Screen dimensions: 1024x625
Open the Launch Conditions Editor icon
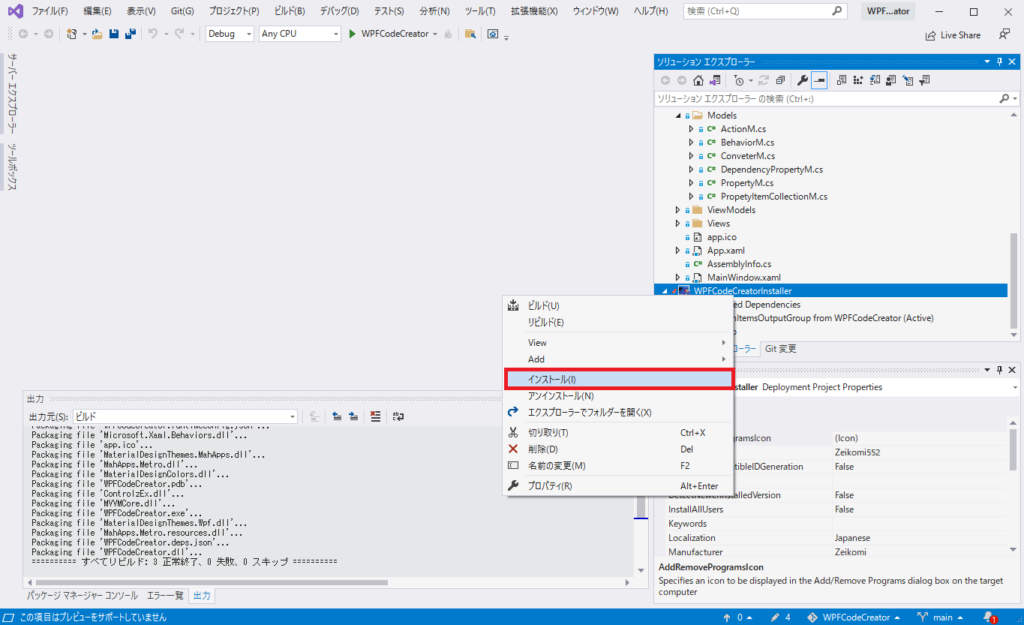coord(924,80)
